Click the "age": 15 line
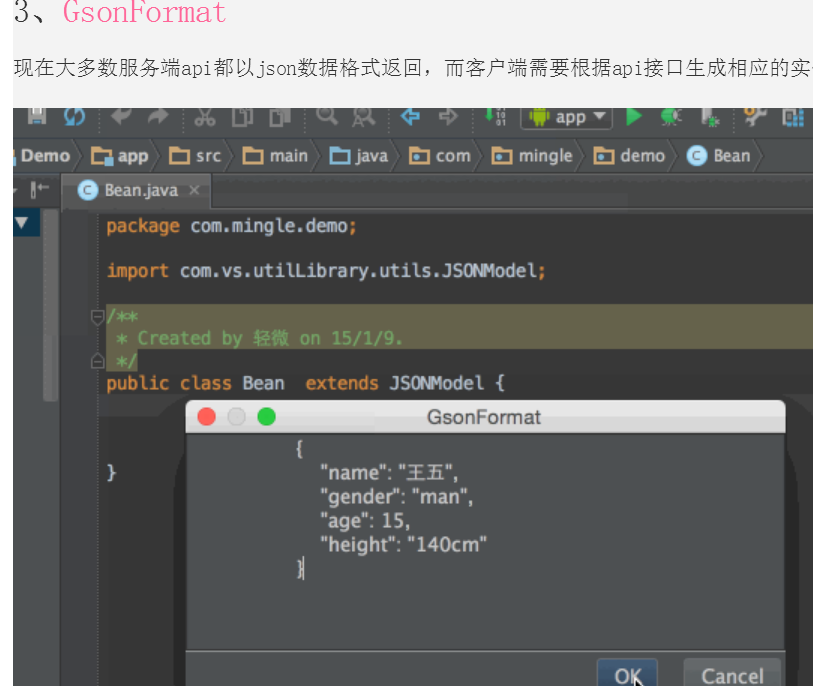The image size is (813, 686). tap(365, 521)
